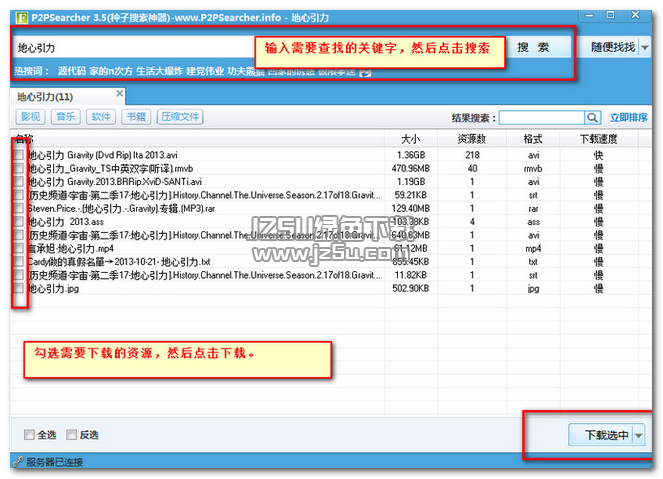663x479 pixels.
Task: Tick checkbox for 言承旭-地心引力.mp4
Action: click(18, 248)
